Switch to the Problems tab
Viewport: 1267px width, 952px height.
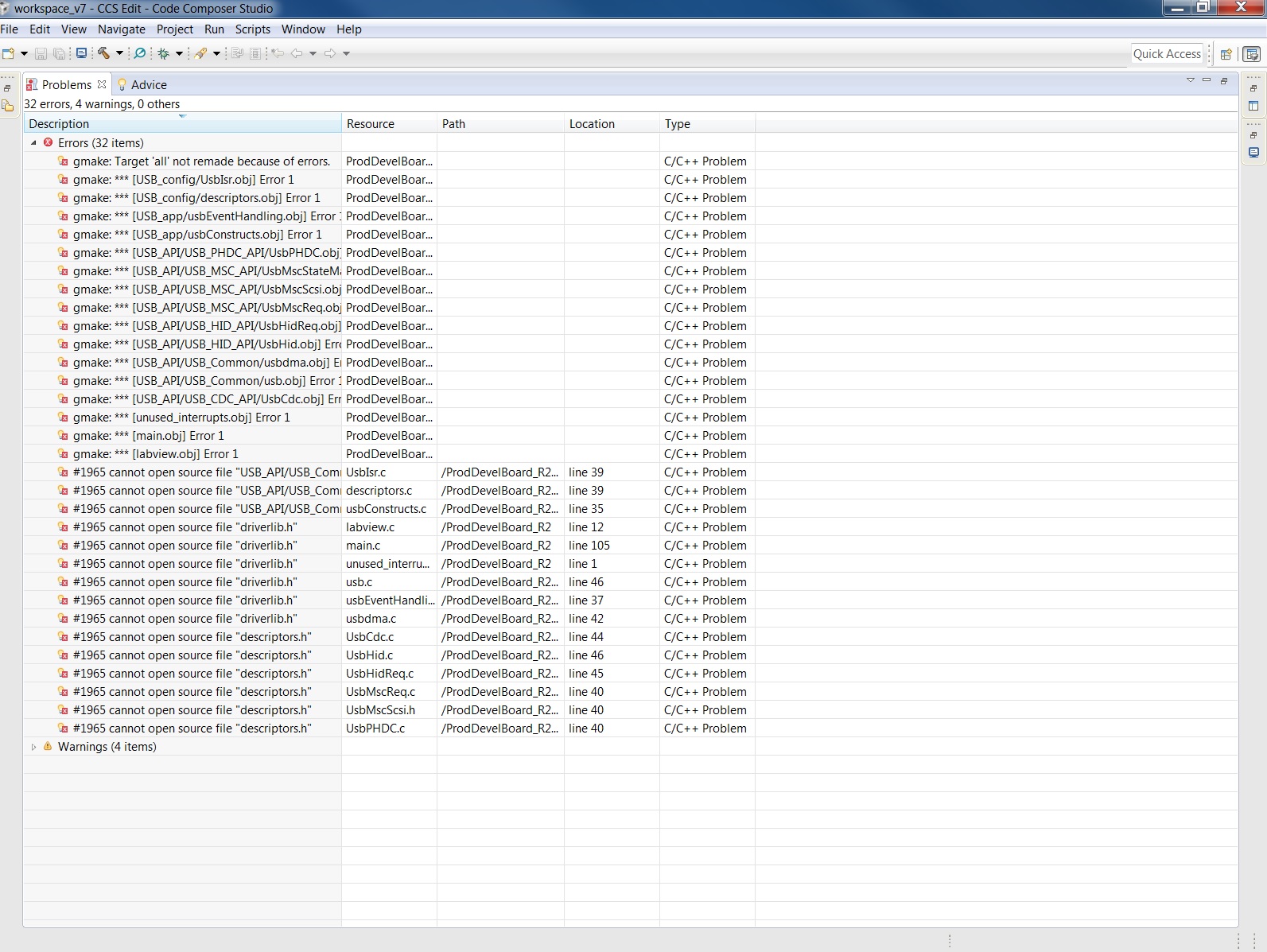tap(66, 84)
